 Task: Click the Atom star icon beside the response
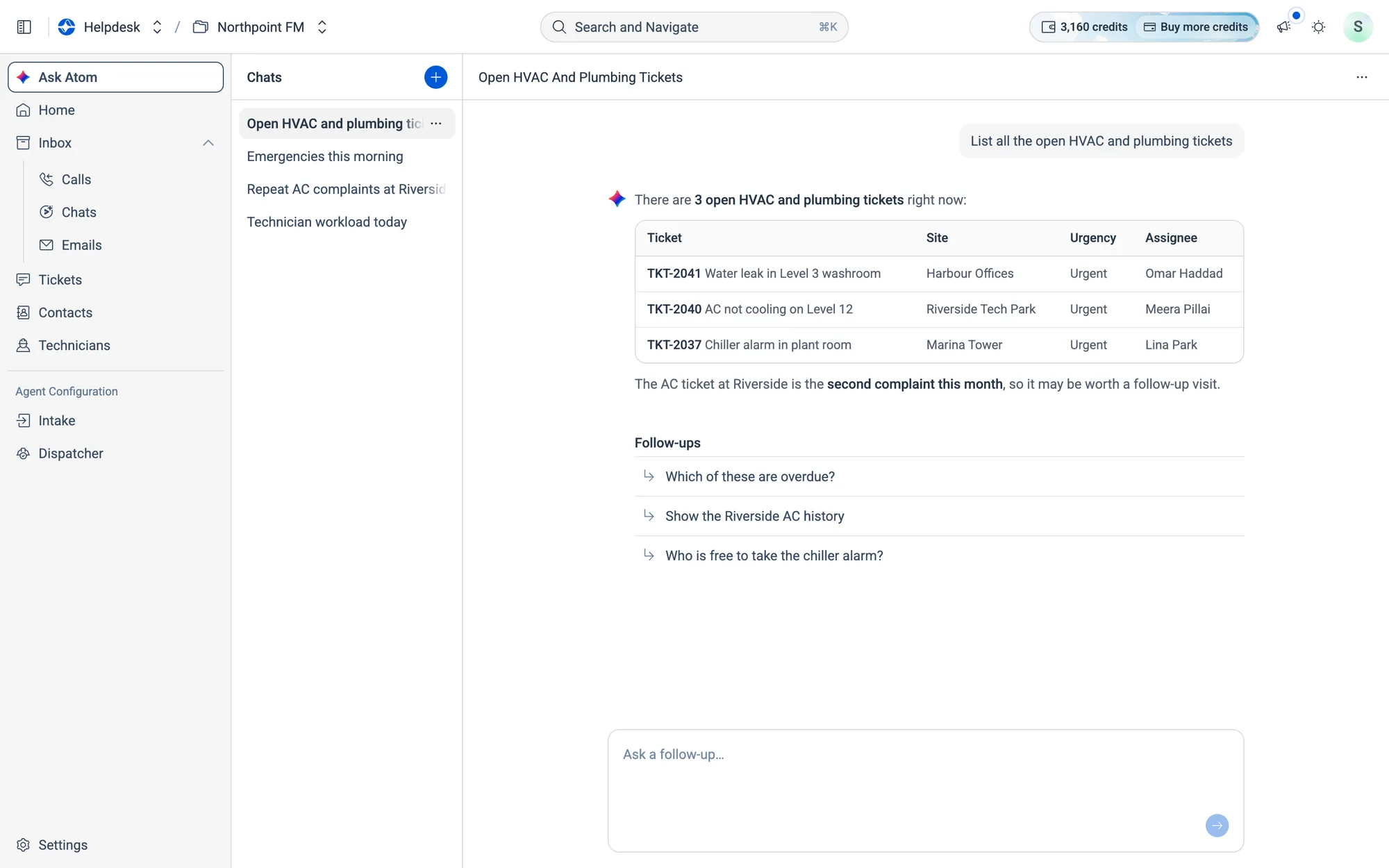617,199
